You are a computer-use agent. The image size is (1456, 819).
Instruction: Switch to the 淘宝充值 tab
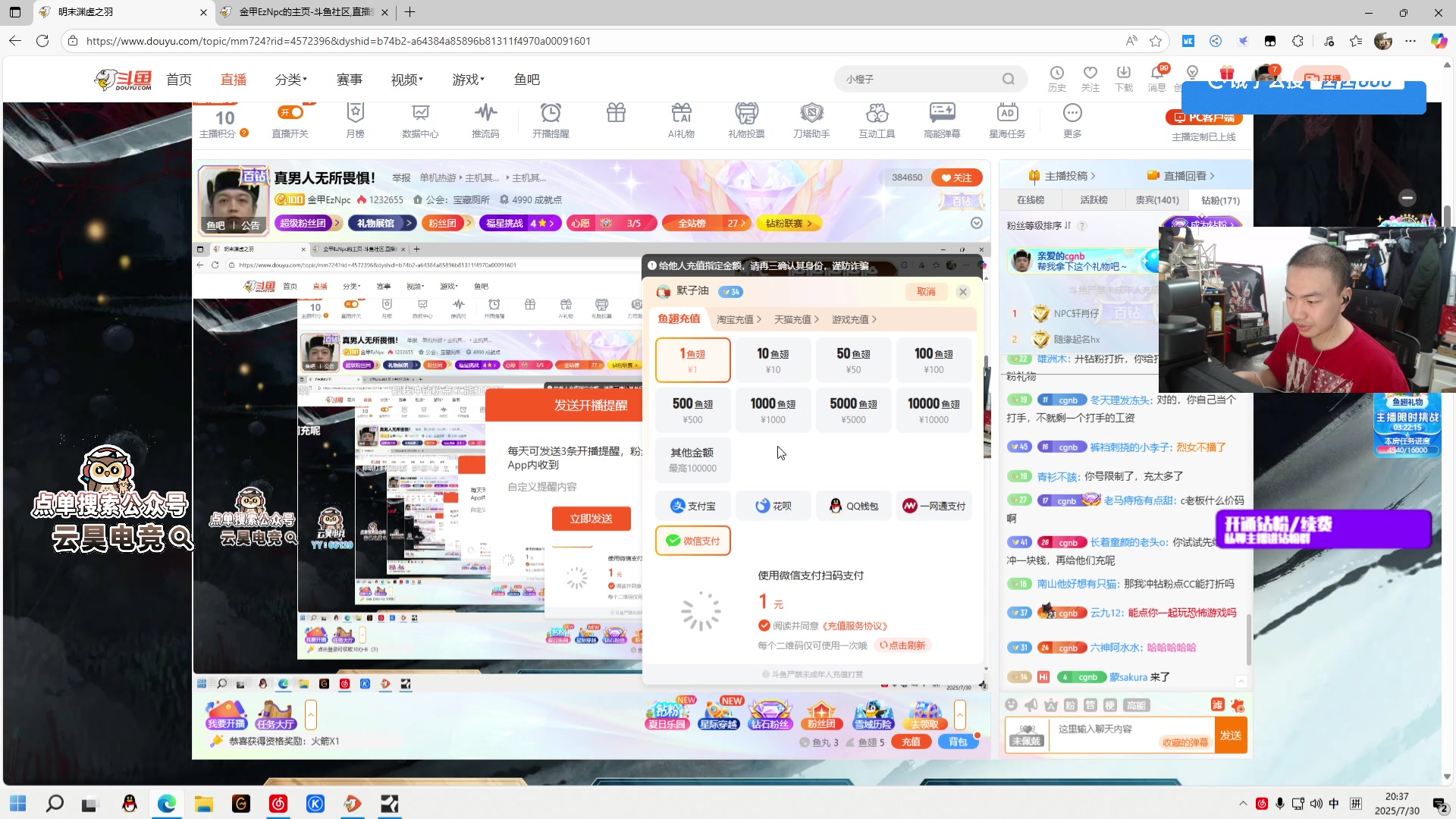click(739, 319)
